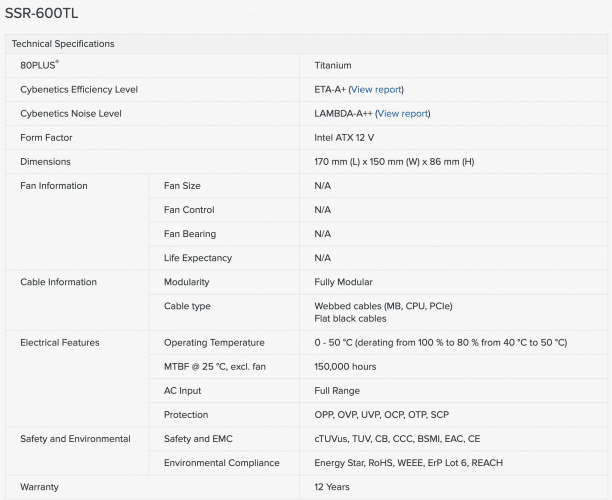Click the Fan Bearing label

coord(189,233)
